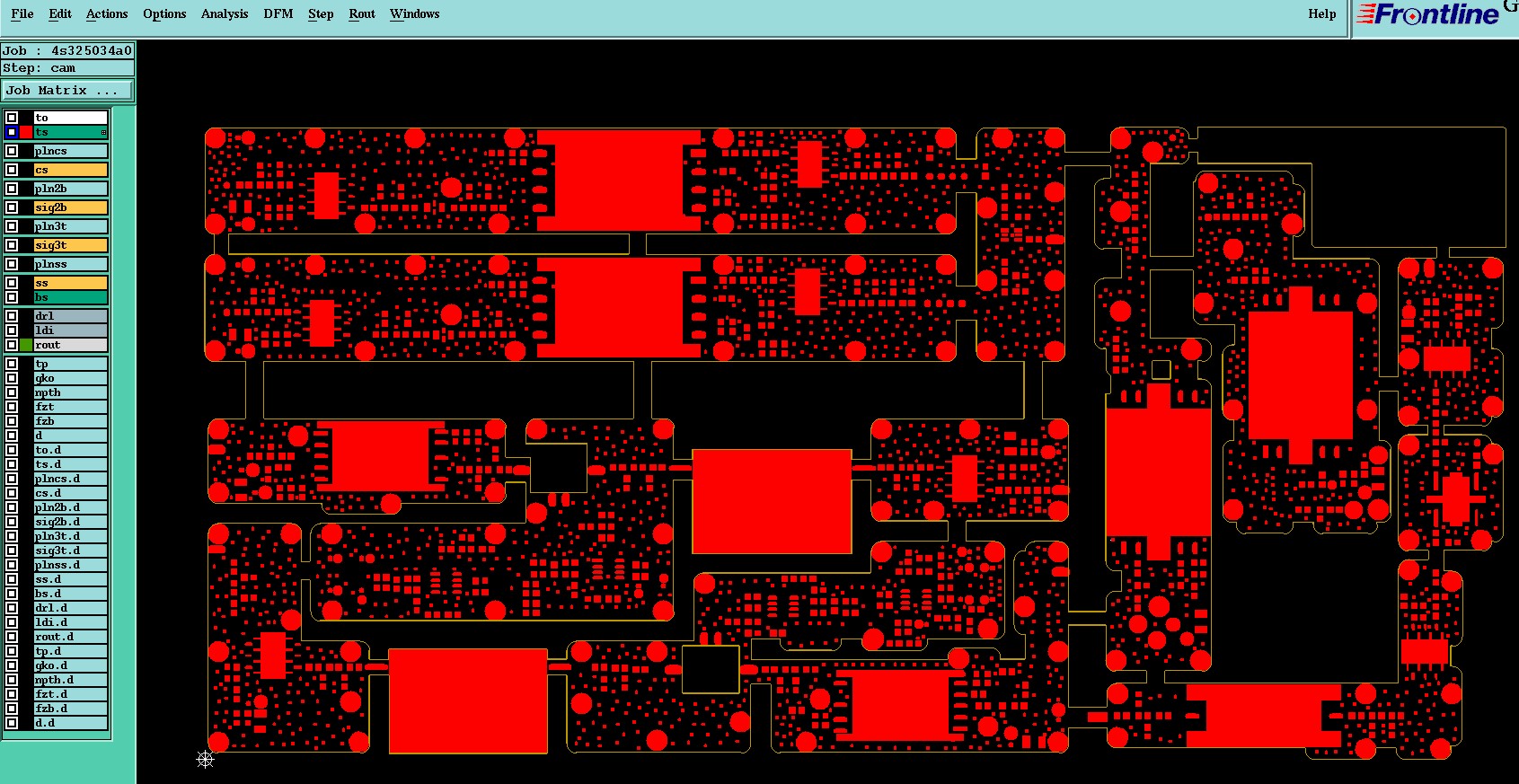This screenshot has height=784, width=1519.
Task: Open the Rout menu
Action: coord(362,13)
